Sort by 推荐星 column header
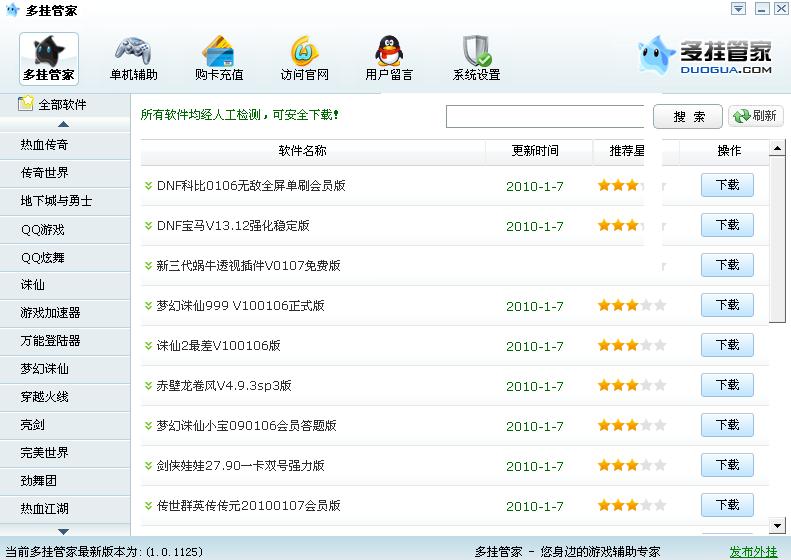The image size is (791, 560). pyautogui.click(x=627, y=151)
